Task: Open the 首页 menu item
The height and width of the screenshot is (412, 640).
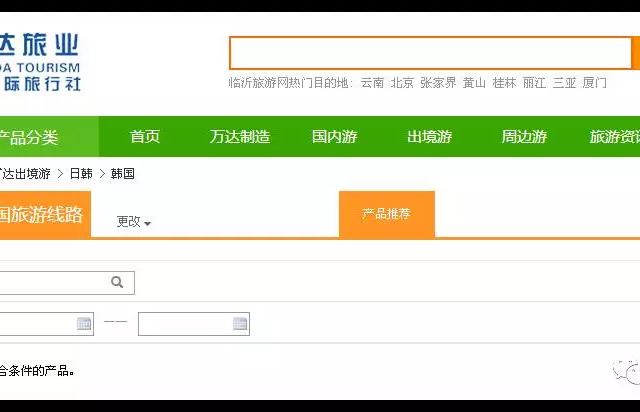Action: click(x=144, y=136)
